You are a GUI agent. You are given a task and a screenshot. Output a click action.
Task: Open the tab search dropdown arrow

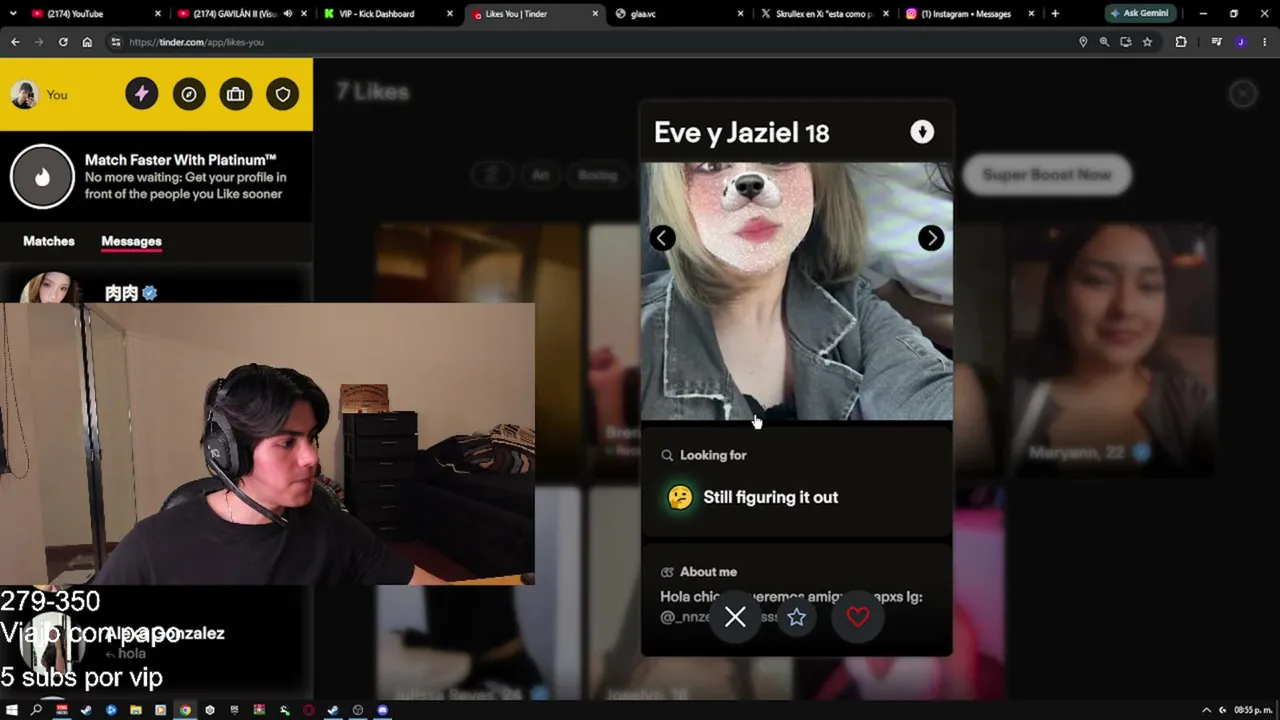coord(14,14)
